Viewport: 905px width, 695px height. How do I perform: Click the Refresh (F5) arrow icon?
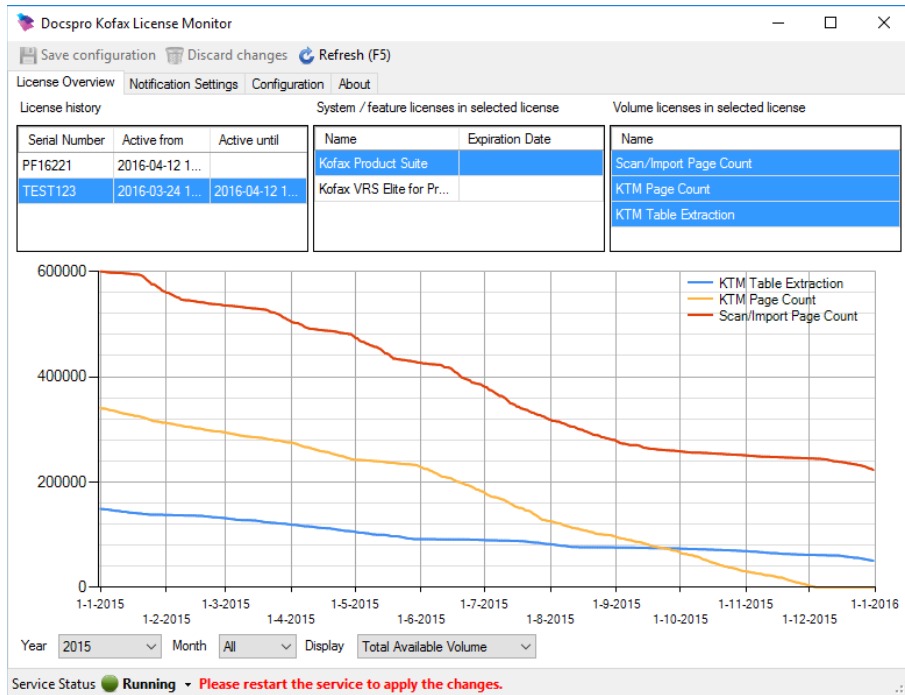click(x=306, y=56)
